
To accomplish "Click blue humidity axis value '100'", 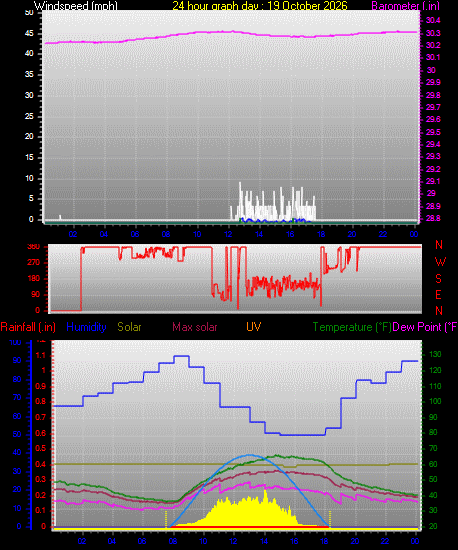I will coord(15,342).
